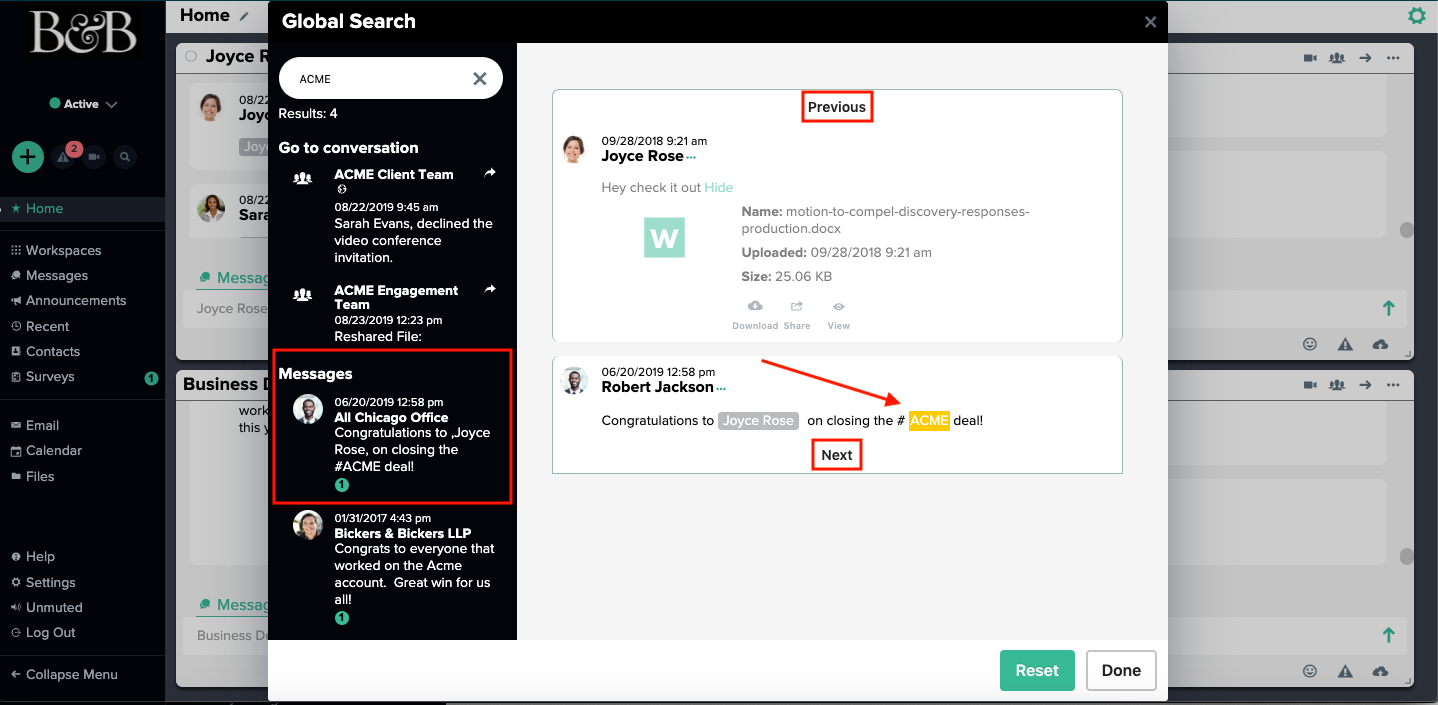The height and width of the screenshot is (705, 1438).
Task: Open options dots next to Robert Jackson name
Action: pos(721,388)
